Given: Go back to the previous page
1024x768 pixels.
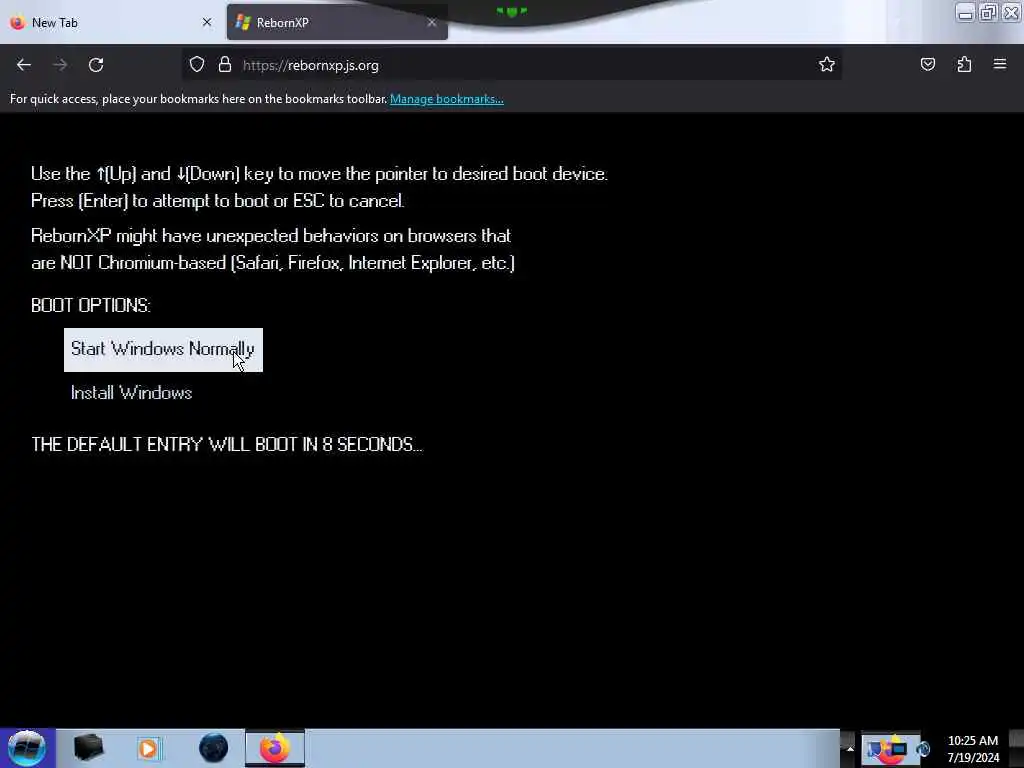Looking at the screenshot, I should pos(24,65).
